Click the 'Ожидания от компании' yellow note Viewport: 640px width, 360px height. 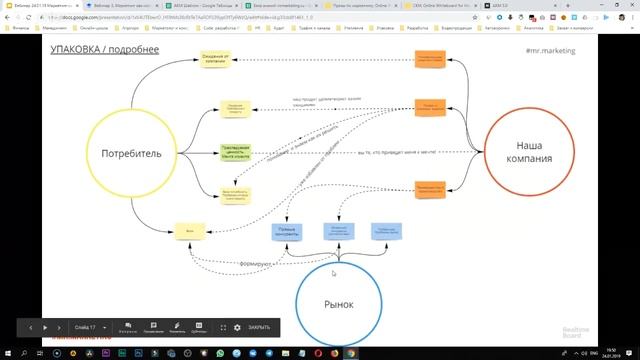[x=215, y=59]
